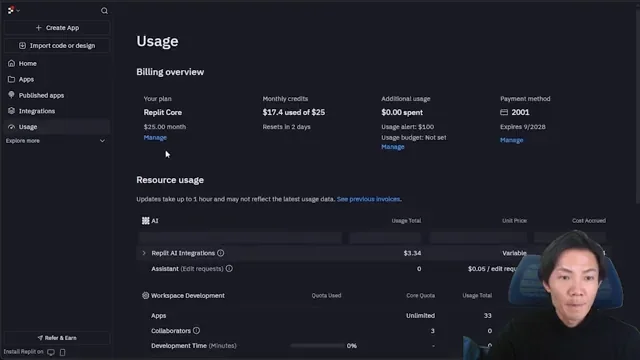Expand the Explore more section
Screen dimensions: 640x360
[56, 141]
